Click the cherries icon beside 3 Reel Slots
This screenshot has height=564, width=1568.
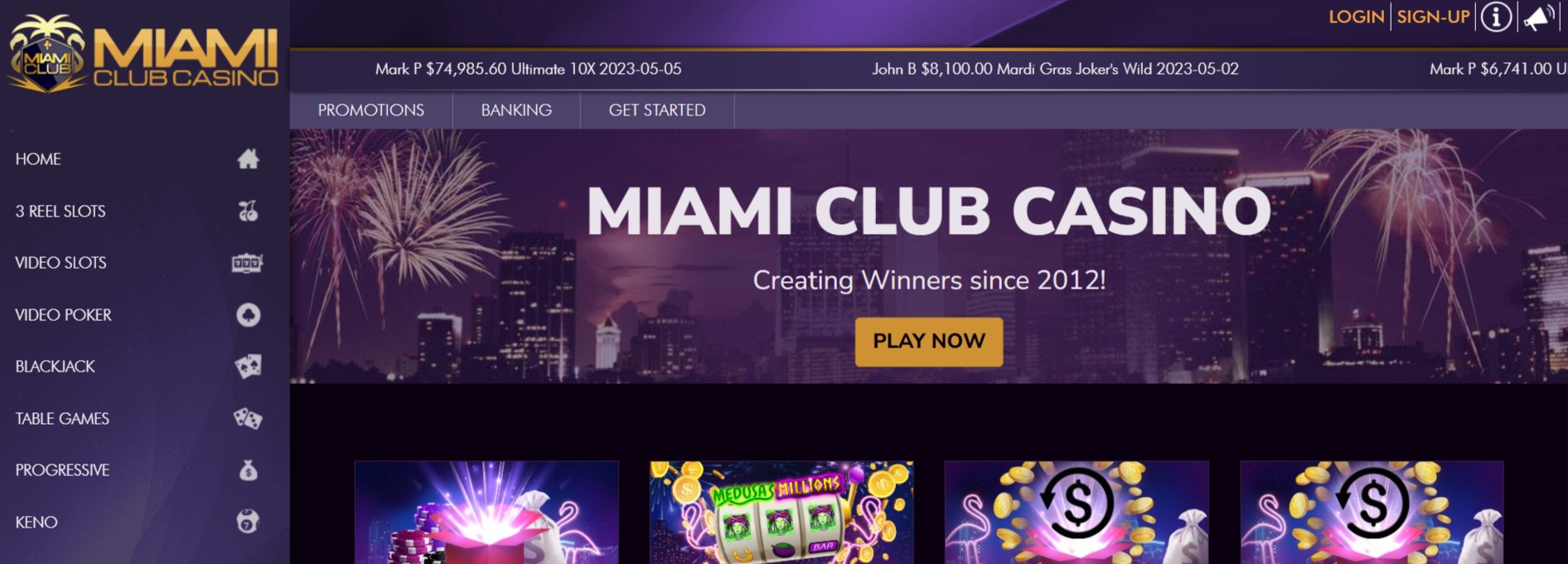[x=248, y=211]
